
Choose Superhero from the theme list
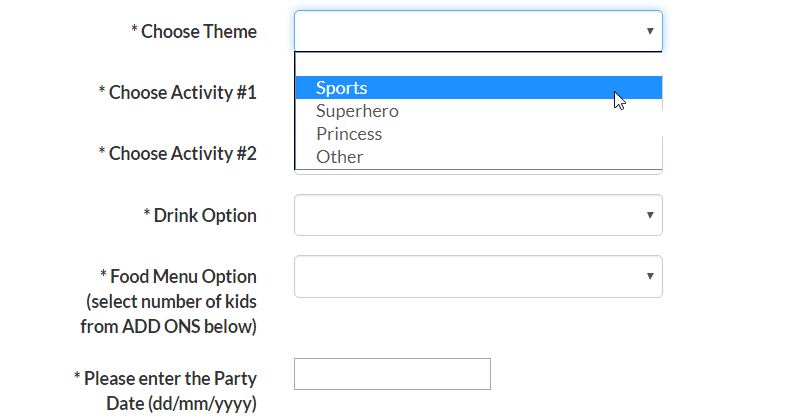pos(478,111)
